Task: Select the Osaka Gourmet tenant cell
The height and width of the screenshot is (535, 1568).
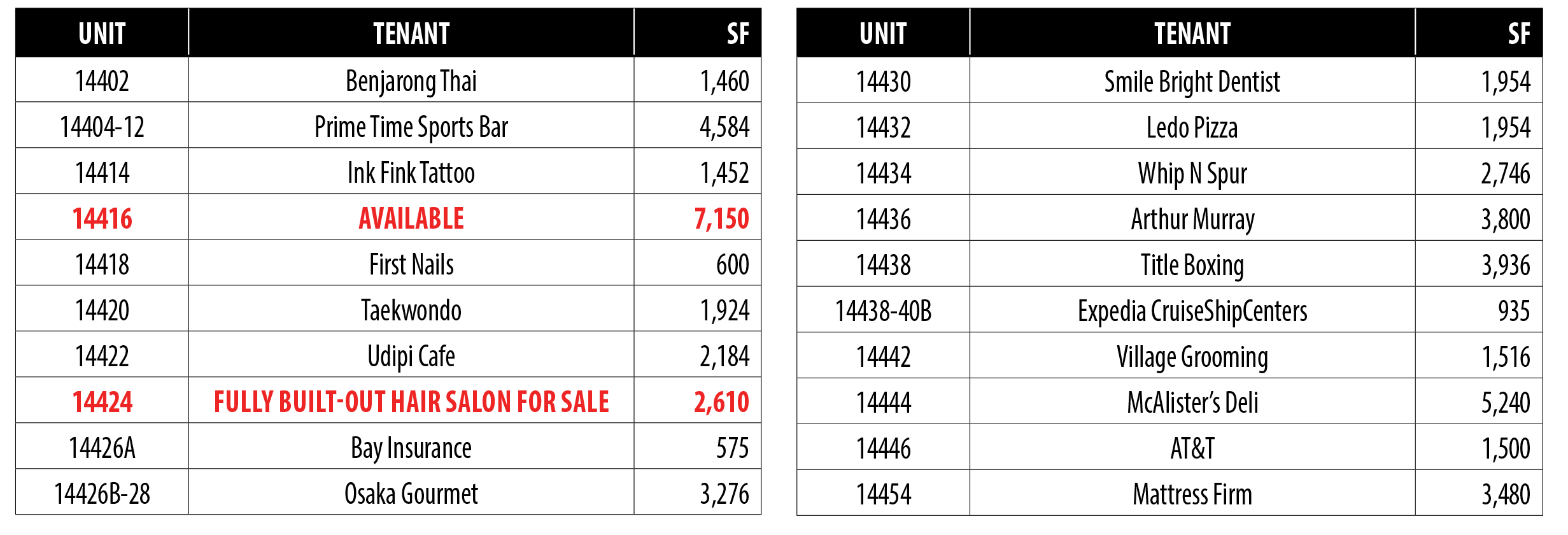Action: pyautogui.click(x=411, y=494)
